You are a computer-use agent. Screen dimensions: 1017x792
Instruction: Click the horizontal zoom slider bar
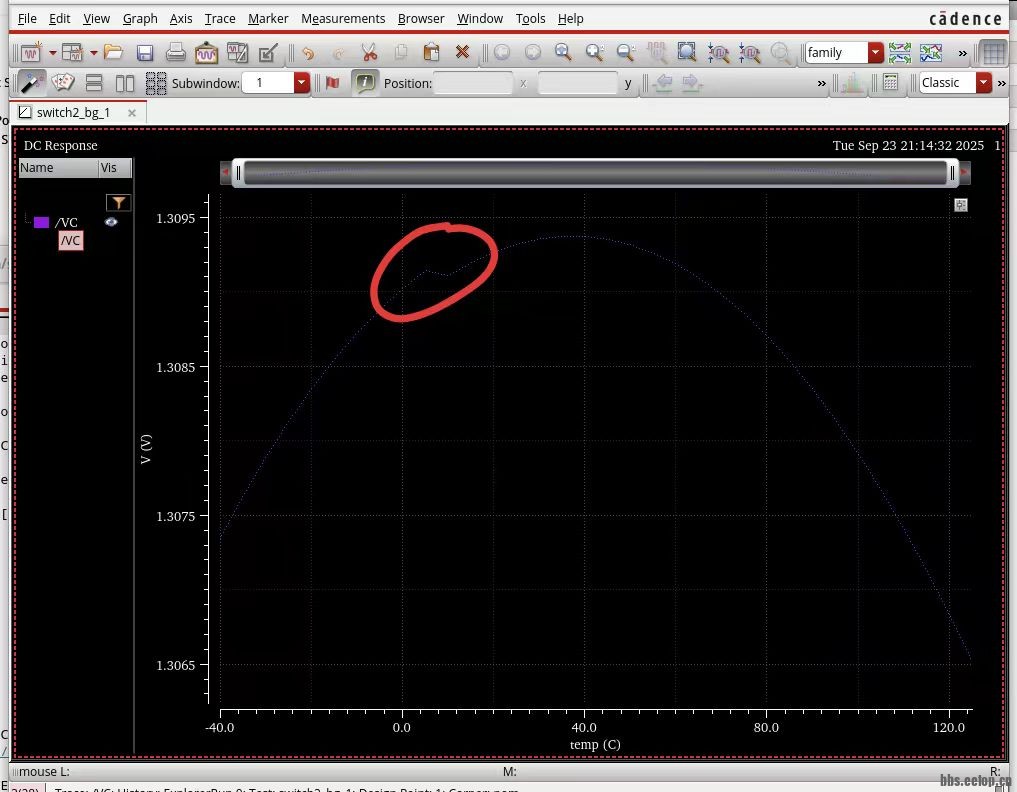595,173
